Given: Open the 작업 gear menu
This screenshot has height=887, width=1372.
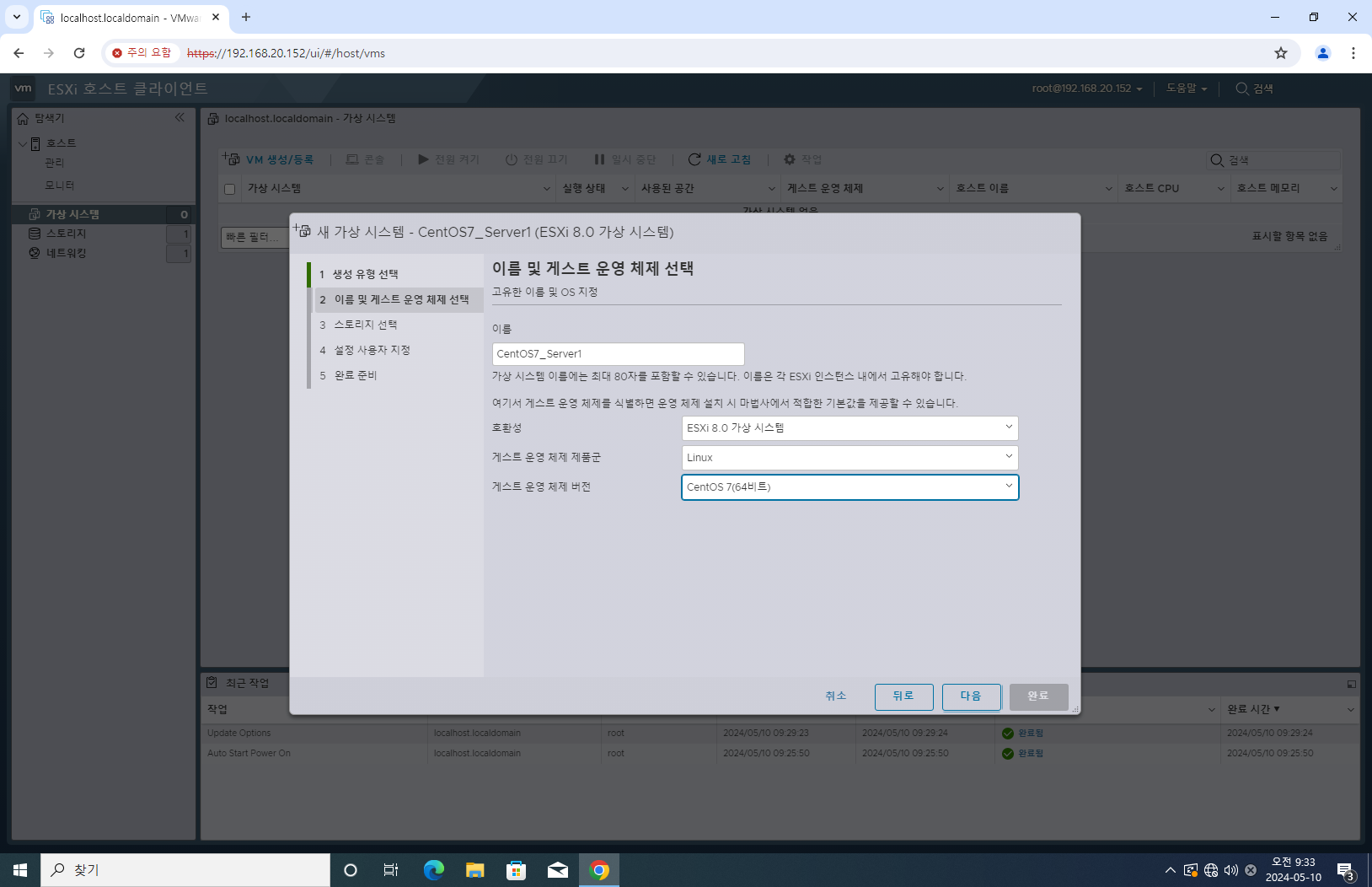Looking at the screenshot, I should (802, 159).
